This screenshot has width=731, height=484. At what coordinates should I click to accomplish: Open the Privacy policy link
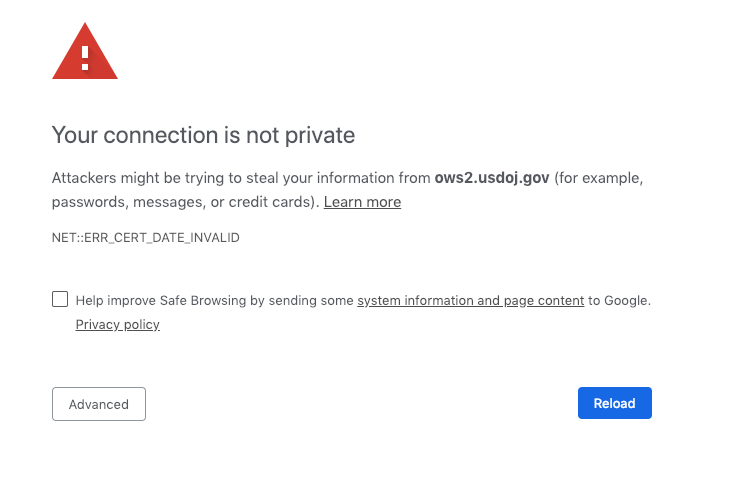tap(117, 325)
